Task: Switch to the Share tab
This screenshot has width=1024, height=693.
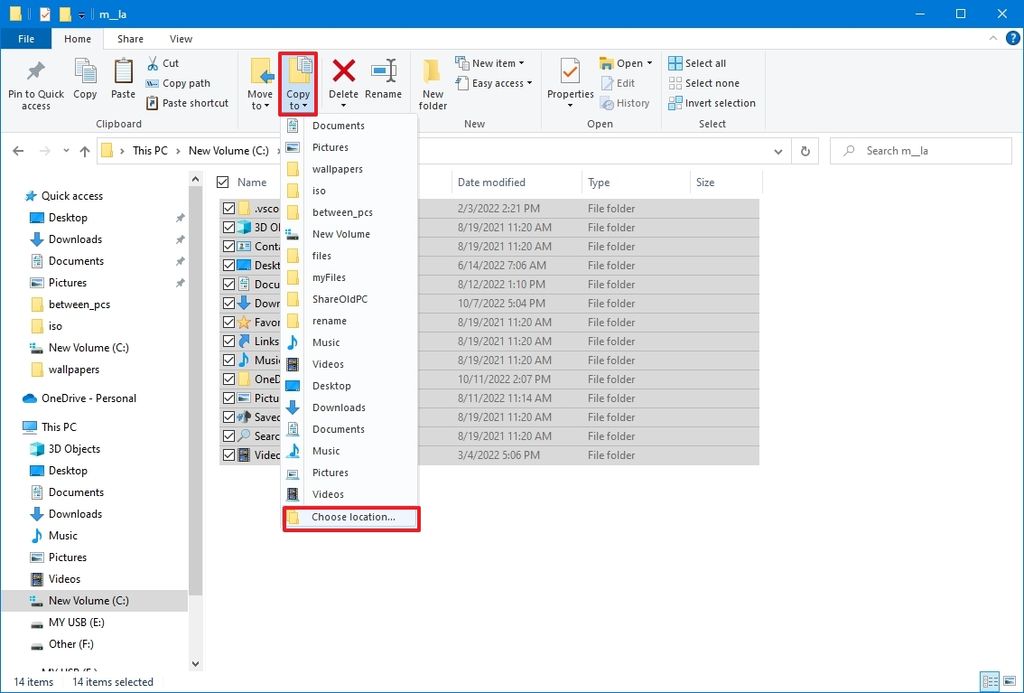Action: (x=129, y=38)
